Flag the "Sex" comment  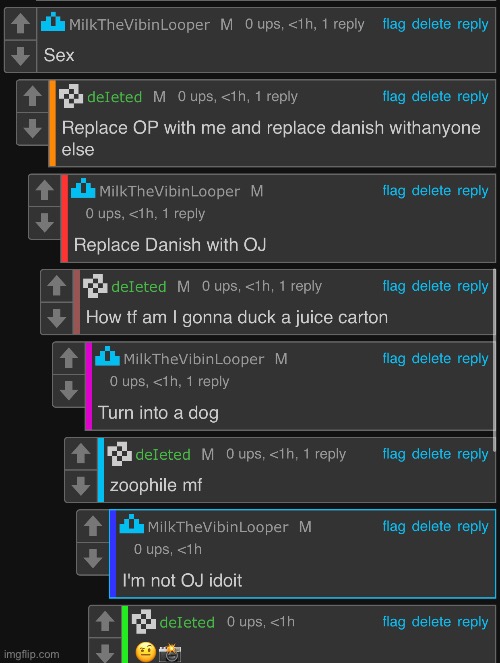coord(394,24)
